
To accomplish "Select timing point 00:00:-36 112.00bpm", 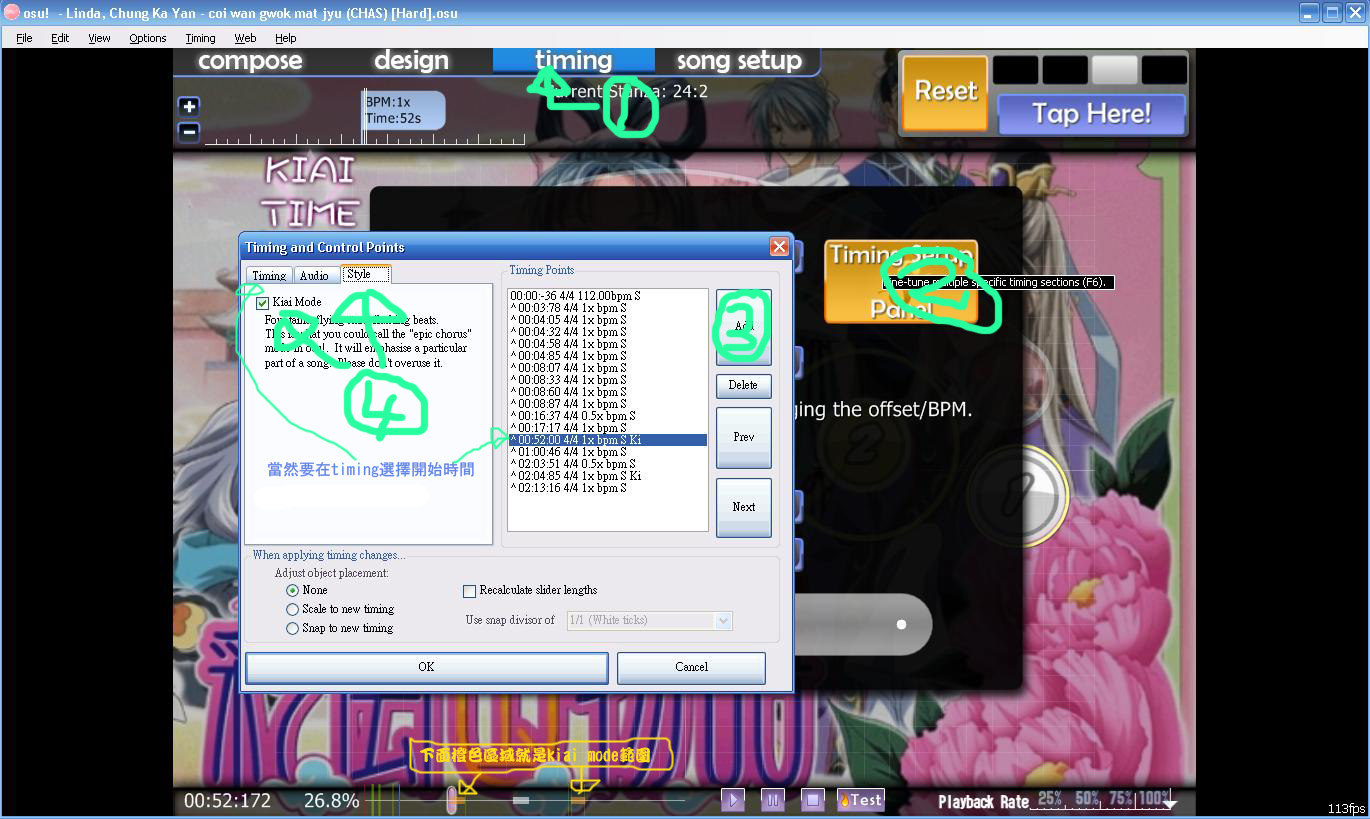I will point(607,296).
